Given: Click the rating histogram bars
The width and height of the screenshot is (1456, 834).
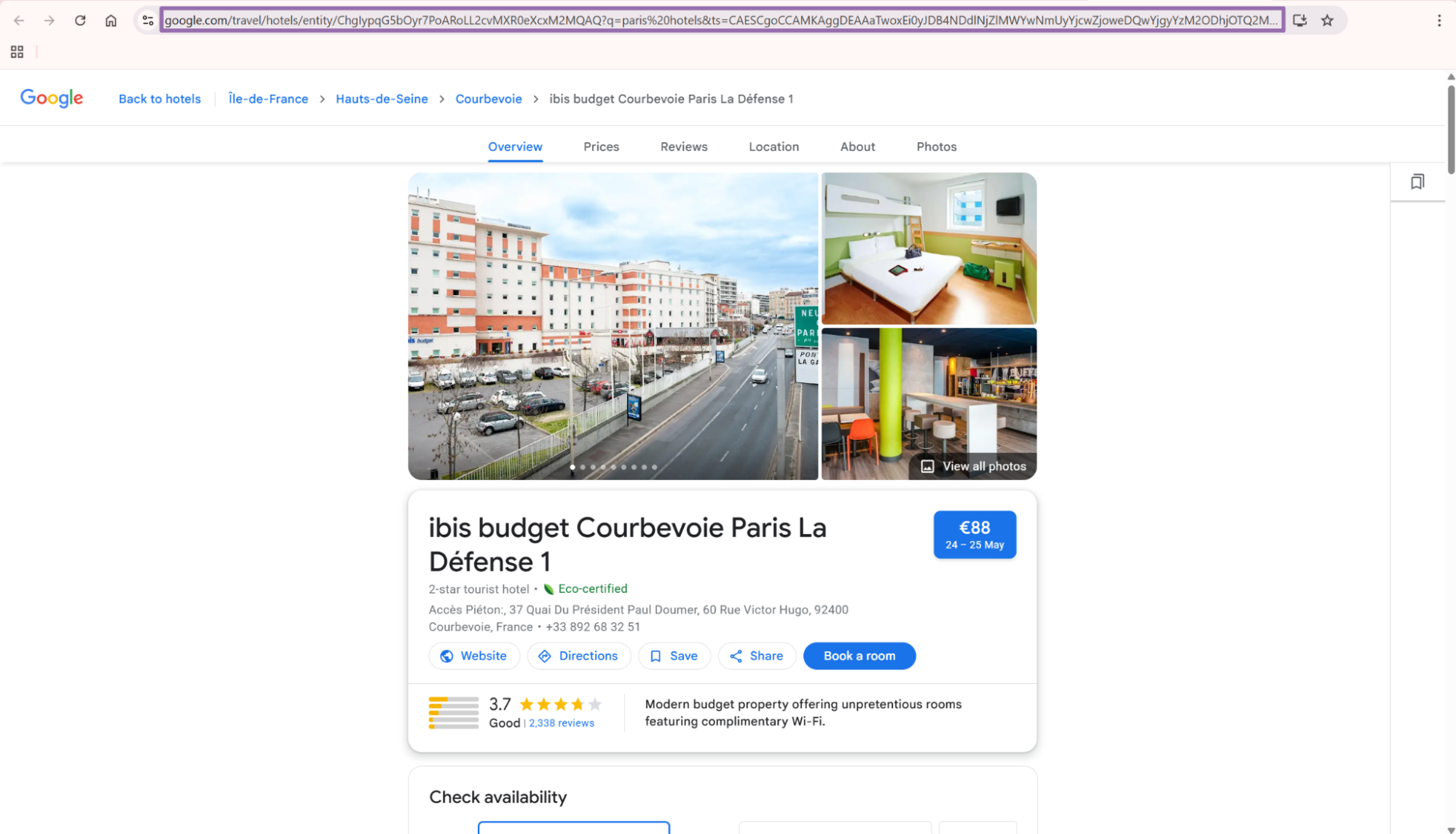Looking at the screenshot, I should pyautogui.click(x=453, y=713).
